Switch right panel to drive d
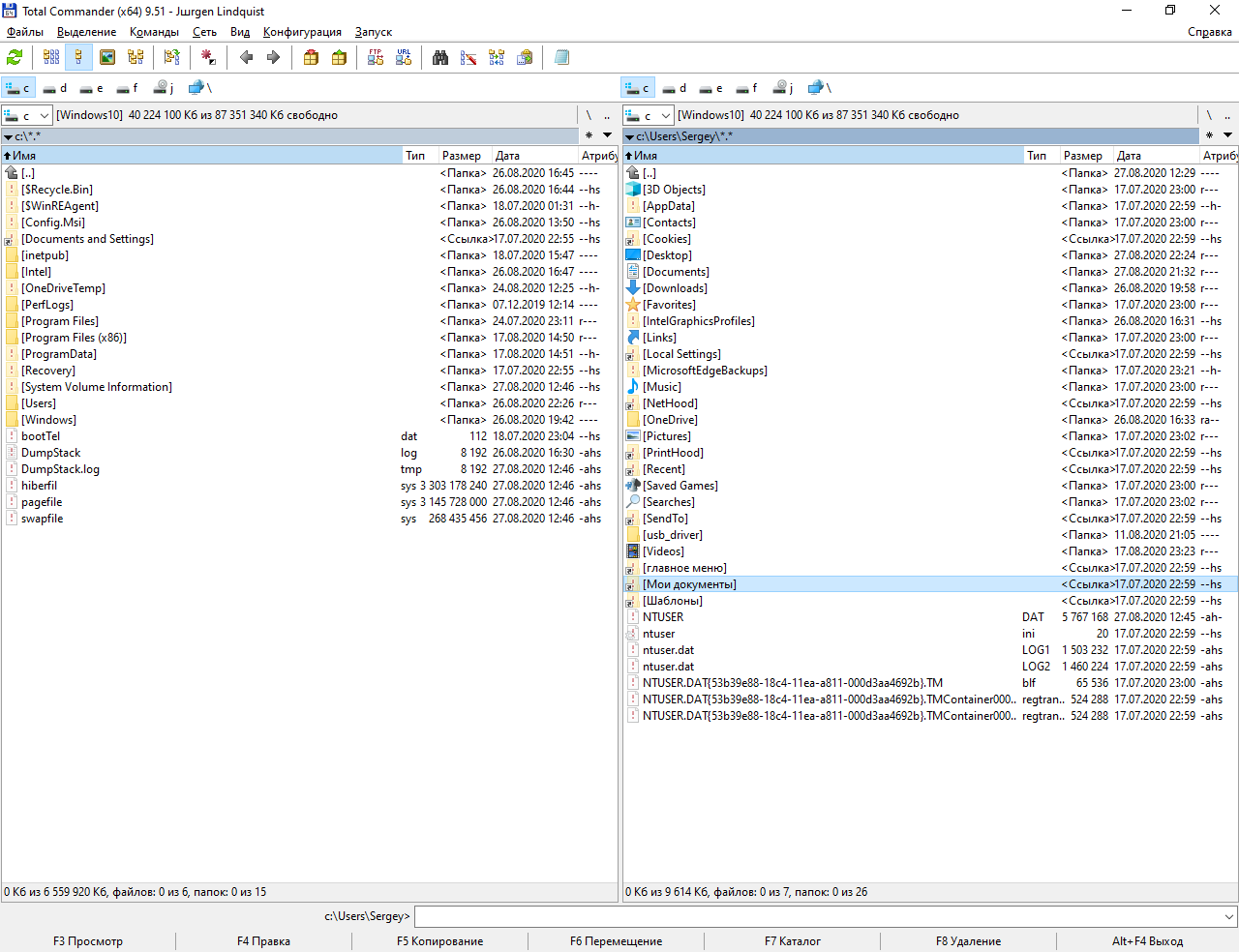Screen dimensions: 1239x952 coord(674,88)
